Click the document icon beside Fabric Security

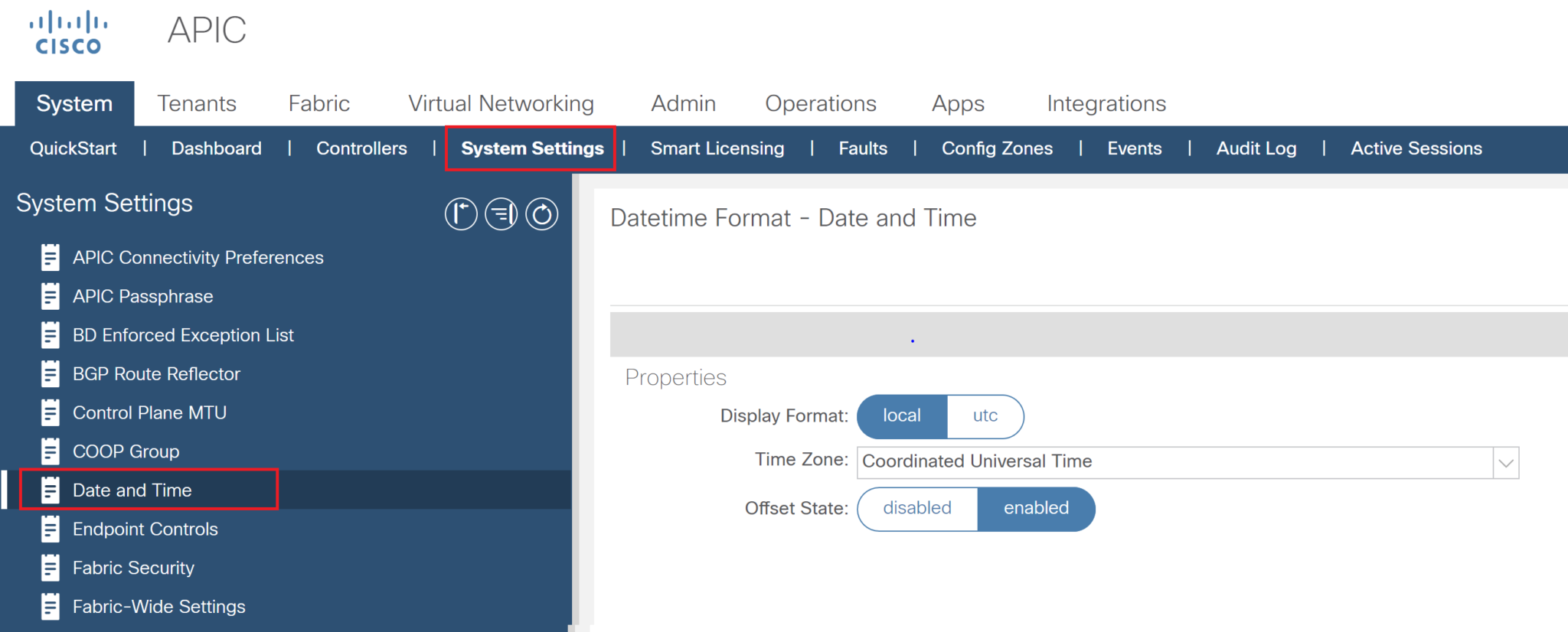[51, 568]
